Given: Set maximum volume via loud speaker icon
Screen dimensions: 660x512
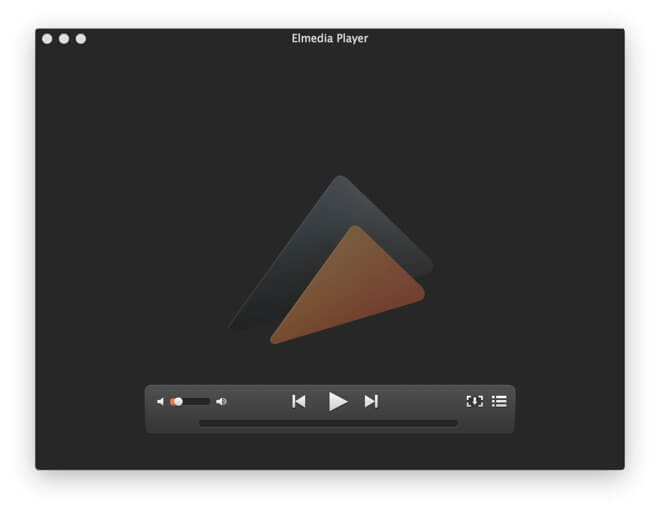Looking at the screenshot, I should click(x=221, y=402).
